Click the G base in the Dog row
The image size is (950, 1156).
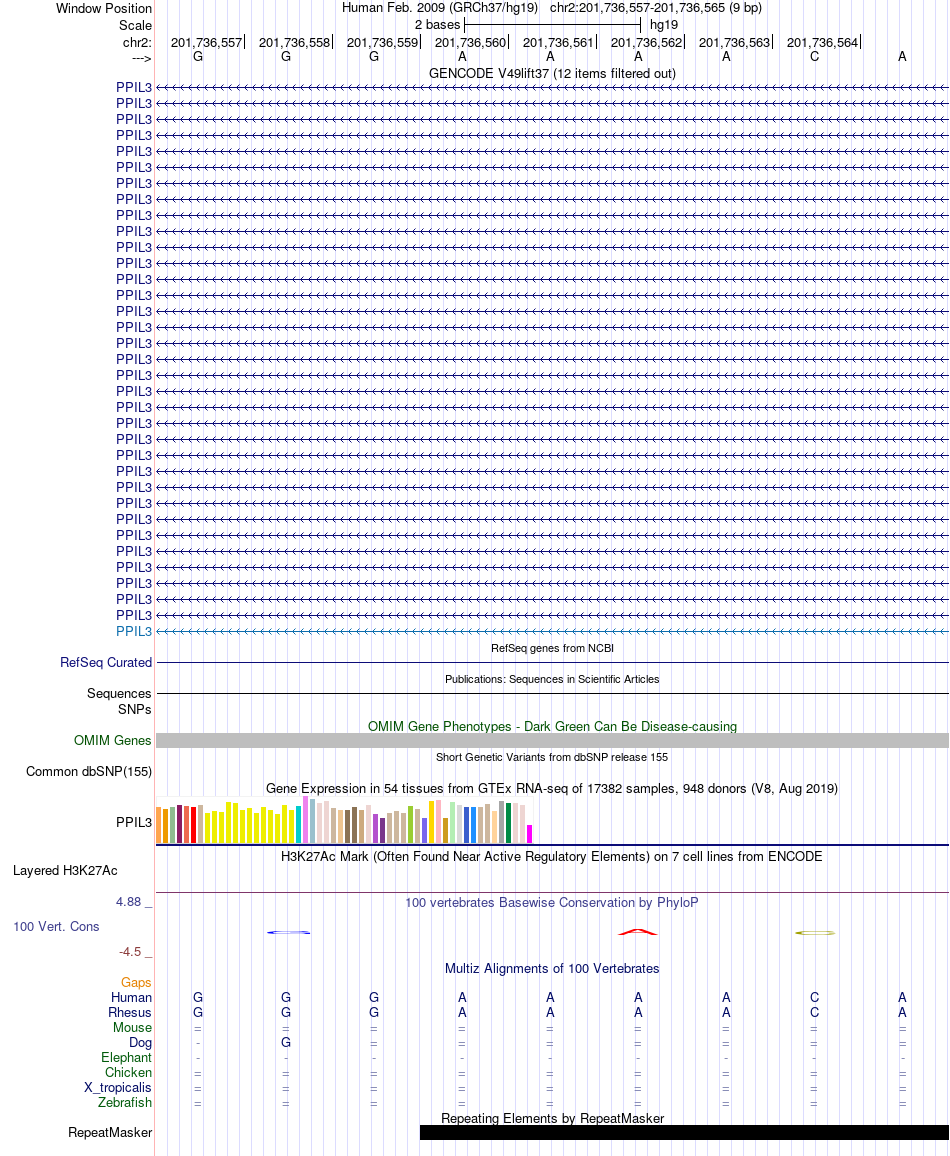tap(286, 1042)
